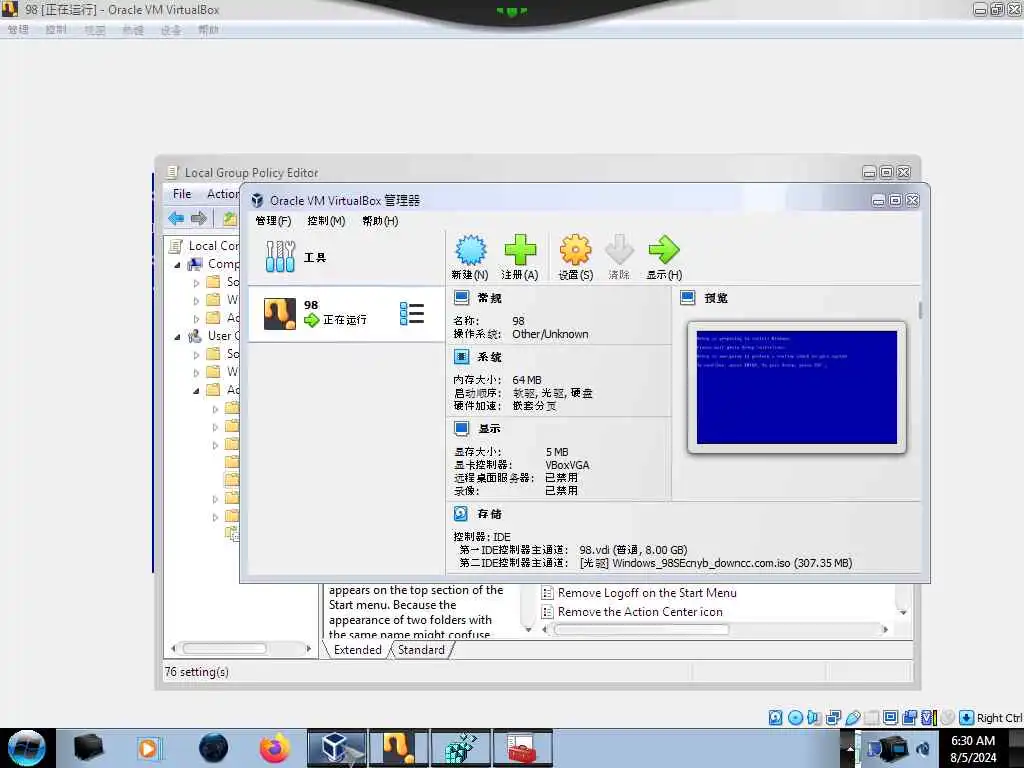Open 设置(S) orange gear settings

(x=575, y=250)
